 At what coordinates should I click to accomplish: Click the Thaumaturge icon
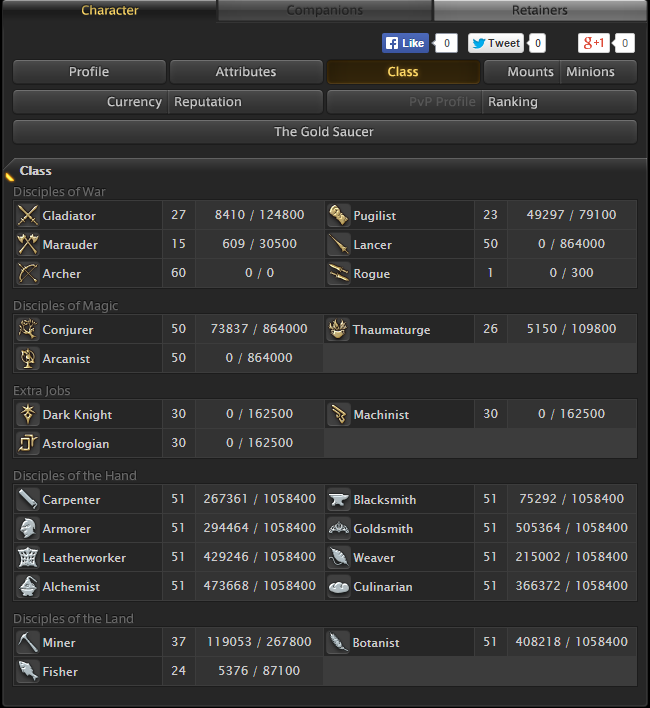pyautogui.click(x=338, y=329)
